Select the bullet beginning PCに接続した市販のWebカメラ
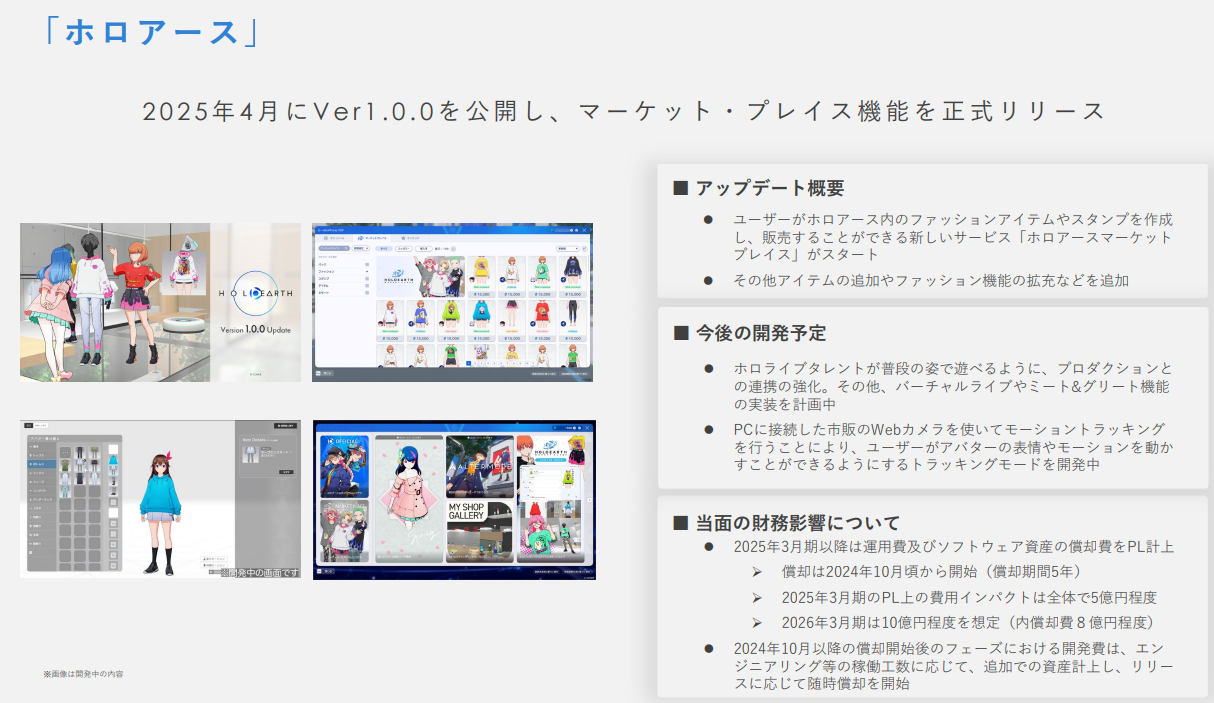Image resolution: width=1214 pixels, height=703 pixels. [x=953, y=446]
